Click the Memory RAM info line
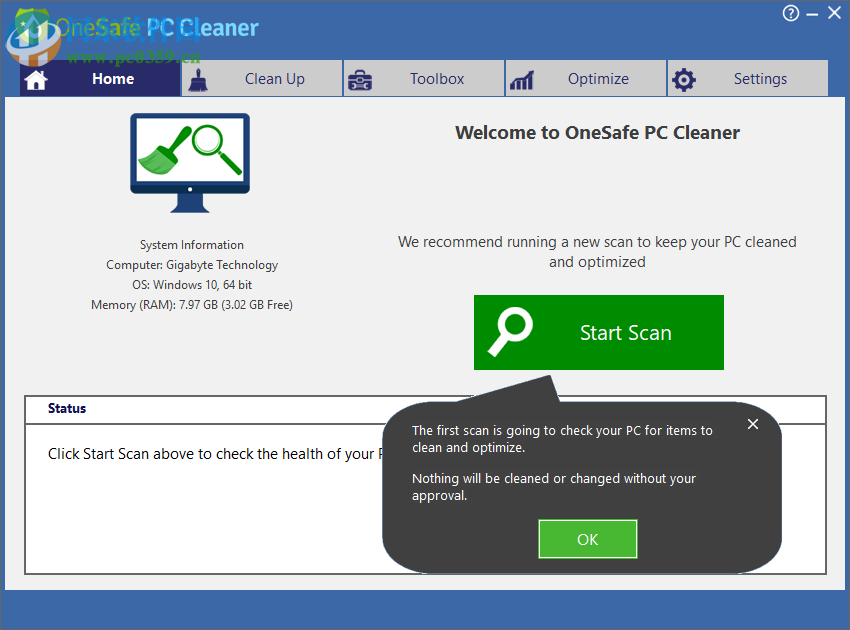 click(190, 304)
